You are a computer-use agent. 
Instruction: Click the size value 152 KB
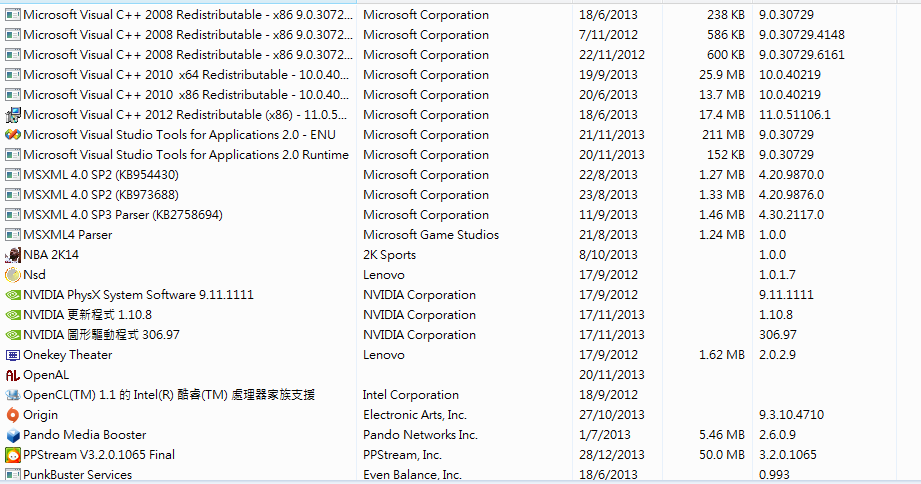726,154
